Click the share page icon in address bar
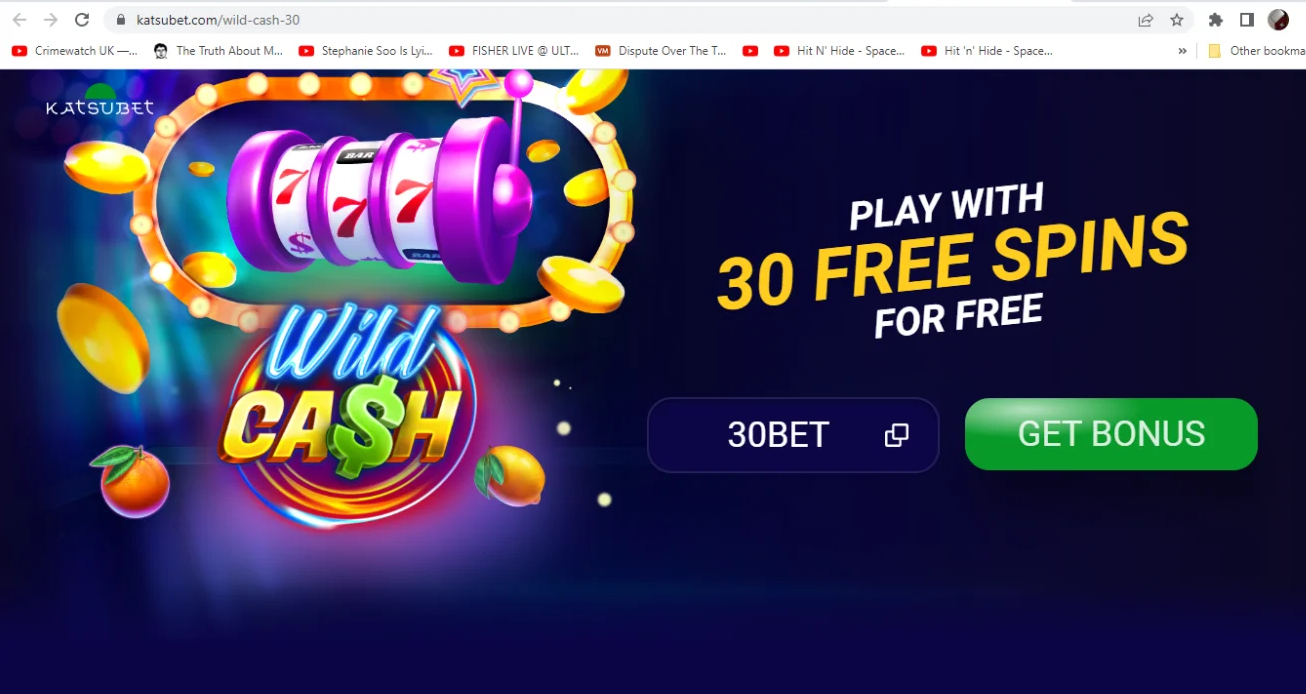Viewport: 1306px width, 694px height. (1146, 20)
